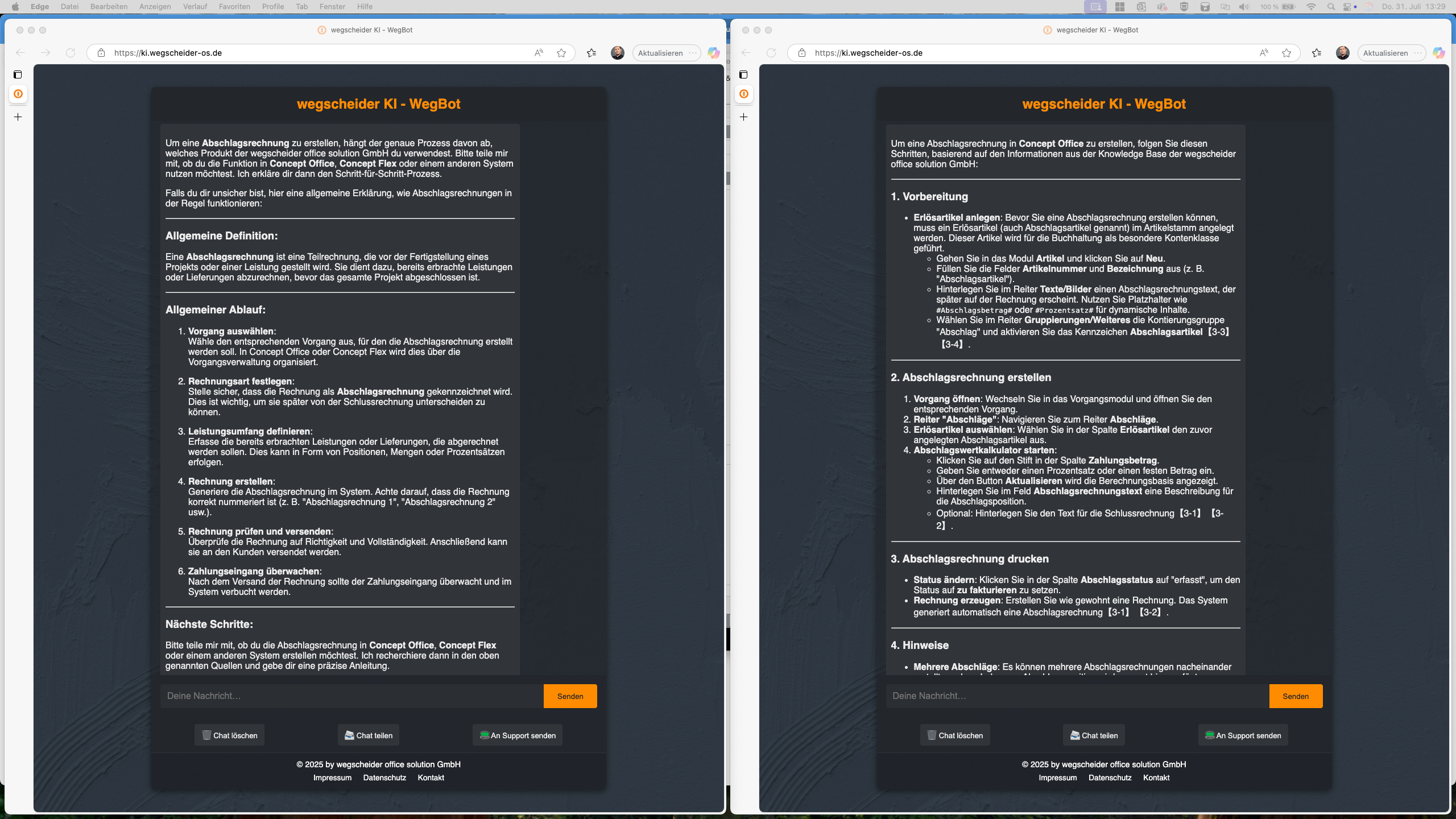Open the Edge menu in menu bar

click(x=40, y=6)
